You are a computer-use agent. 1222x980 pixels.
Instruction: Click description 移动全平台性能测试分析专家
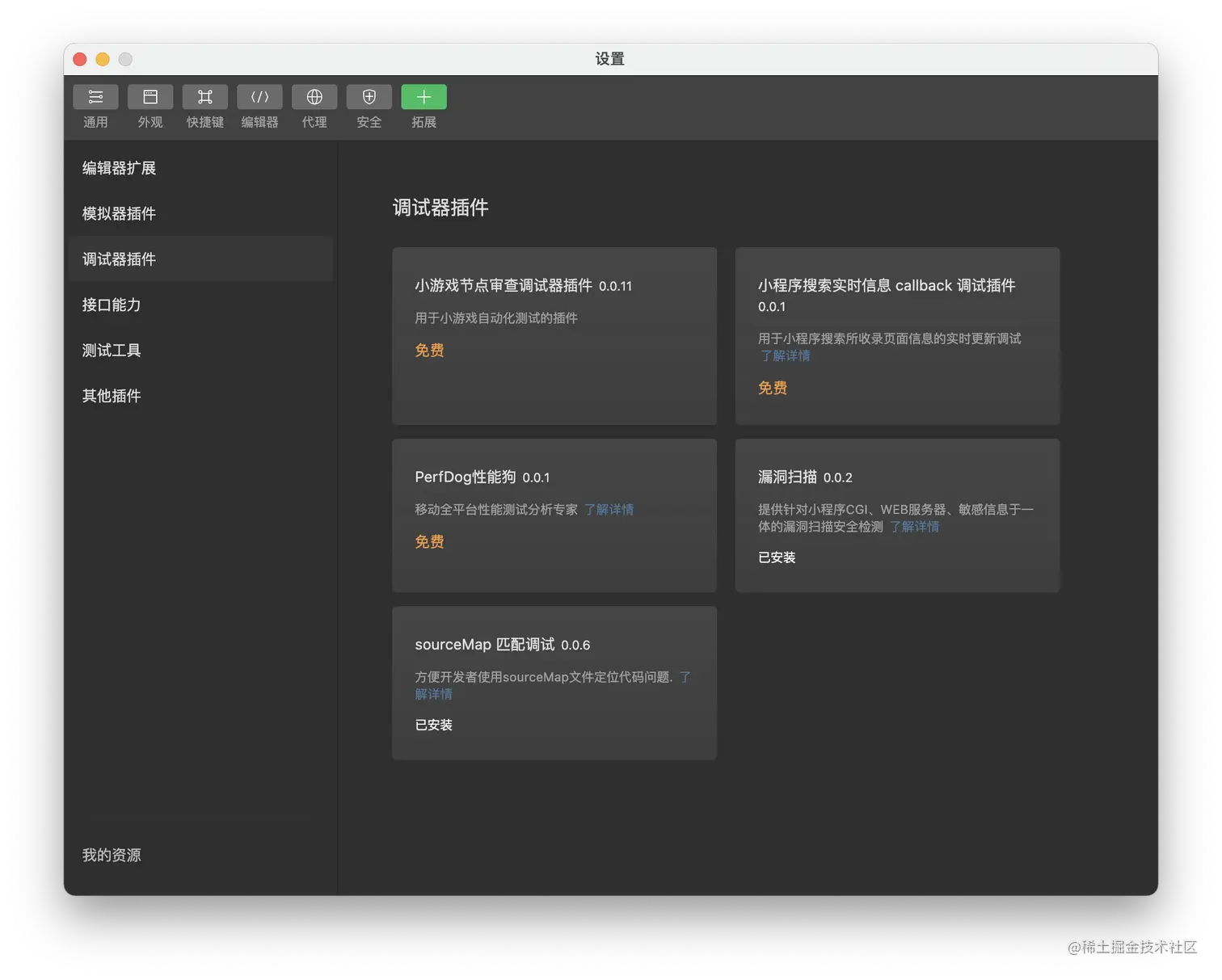click(496, 510)
